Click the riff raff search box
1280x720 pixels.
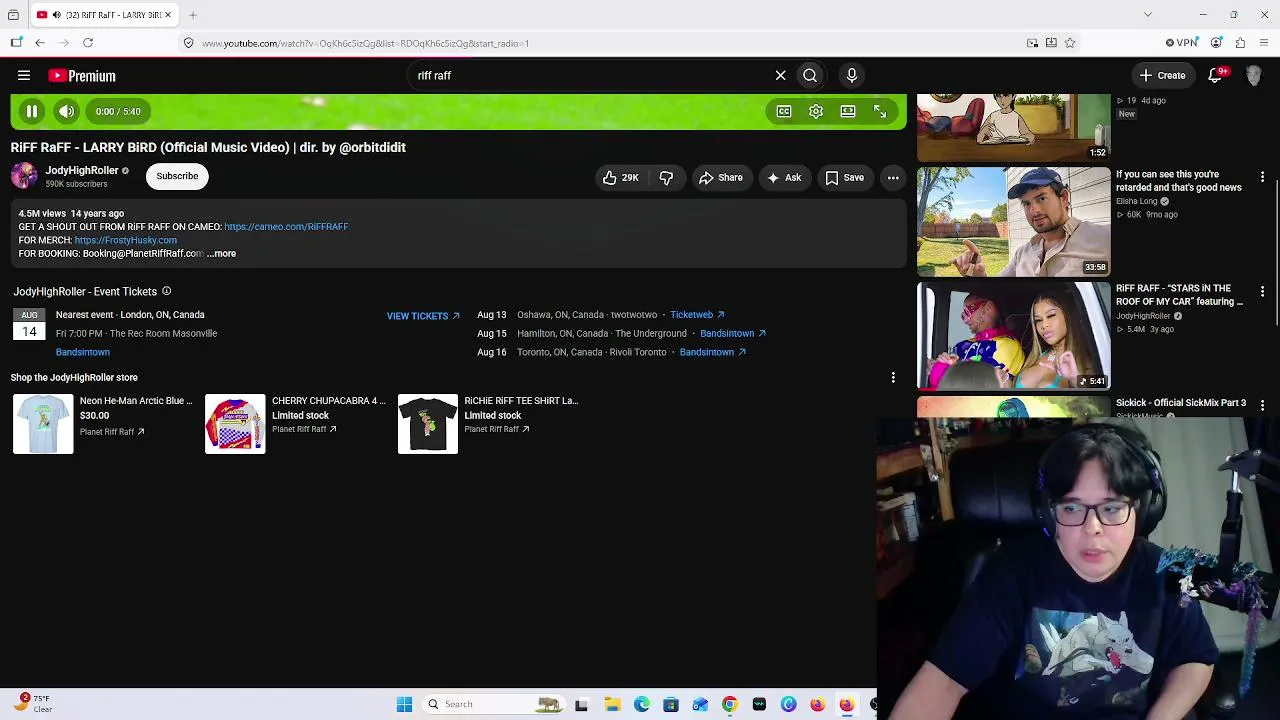(590, 75)
